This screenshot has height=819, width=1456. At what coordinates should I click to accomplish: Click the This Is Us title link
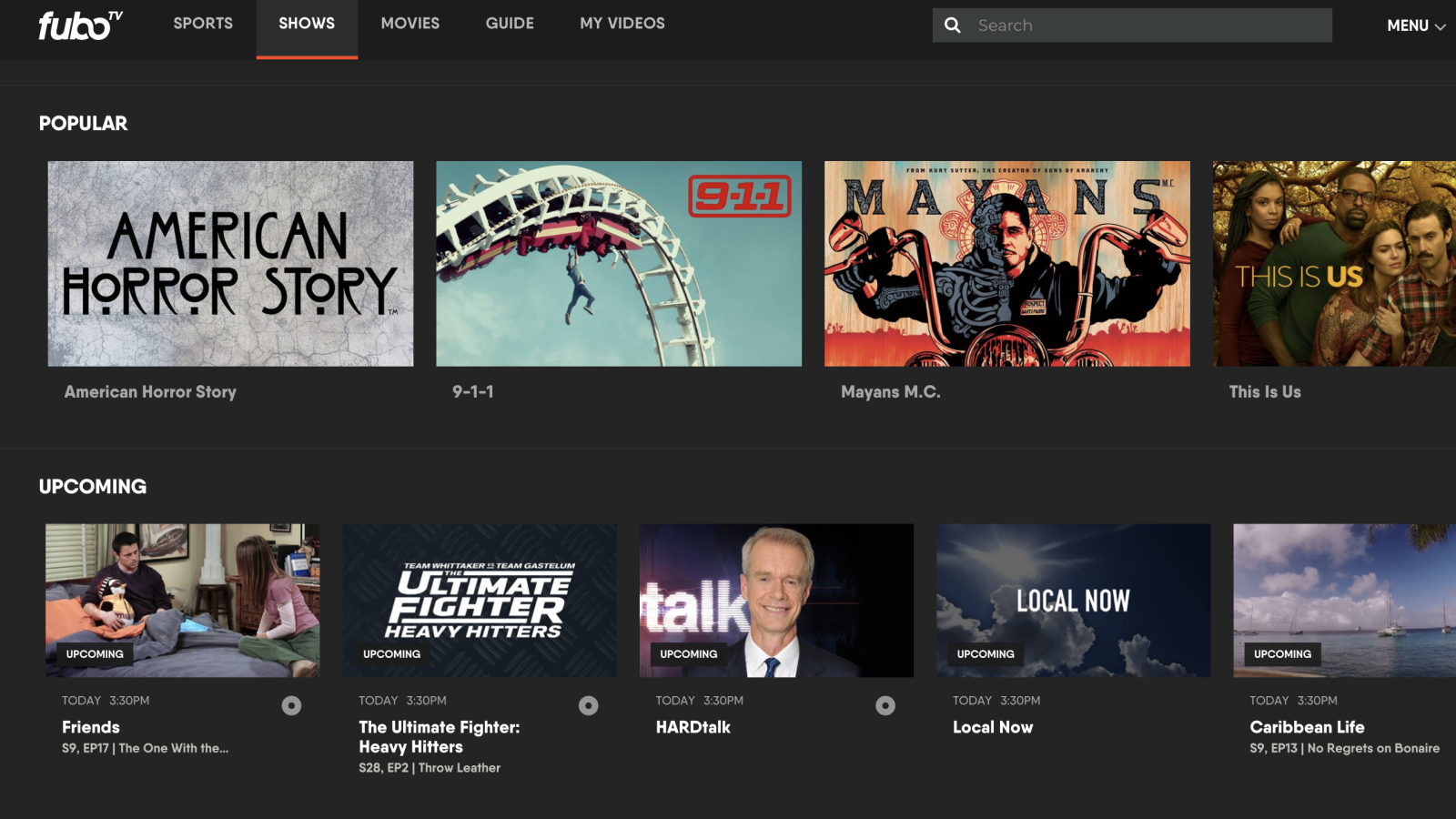pyautogui.click(x=1265, y=392)
